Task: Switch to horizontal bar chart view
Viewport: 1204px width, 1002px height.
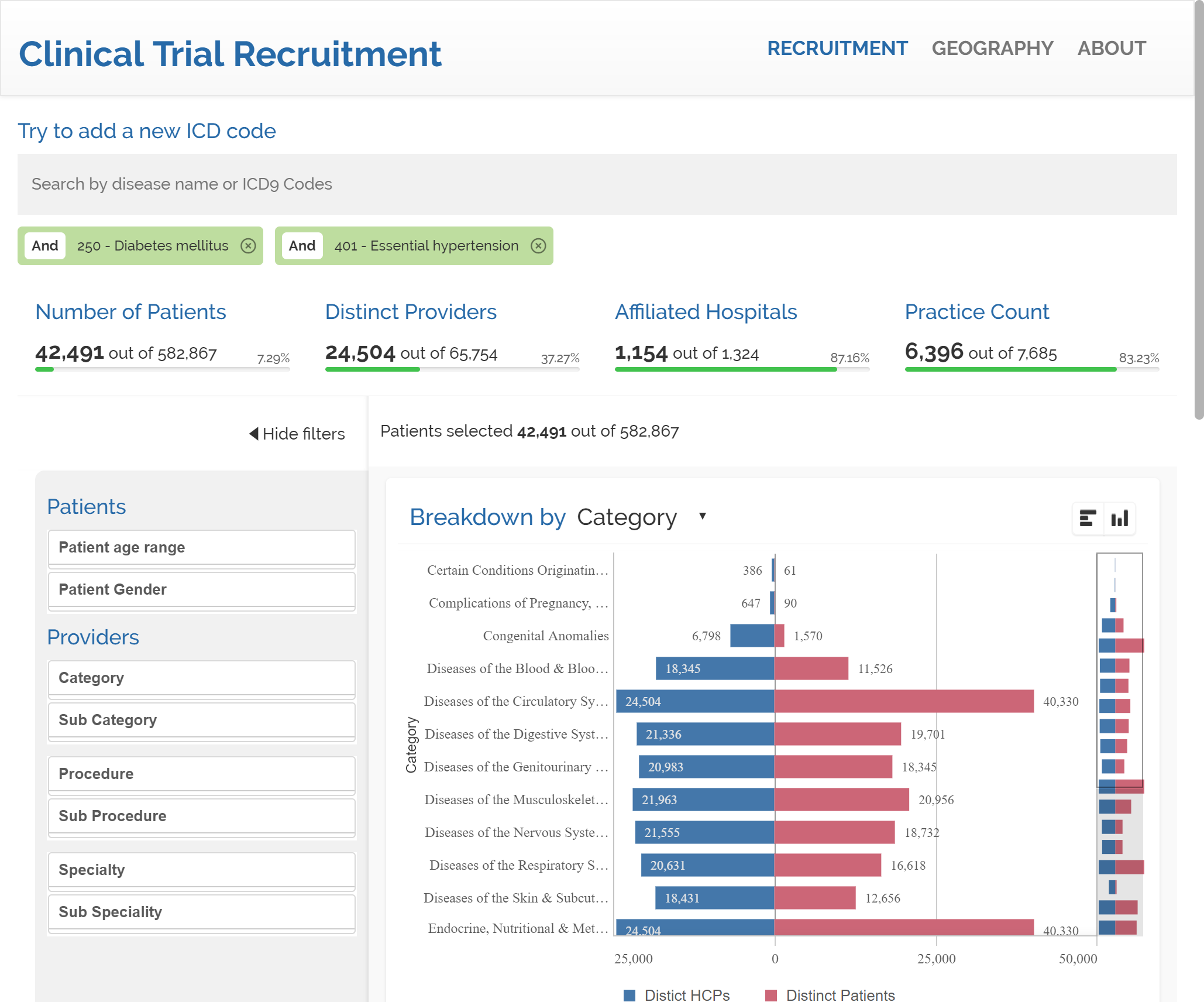Action: pyautogui.click(x=1088, y=519)
